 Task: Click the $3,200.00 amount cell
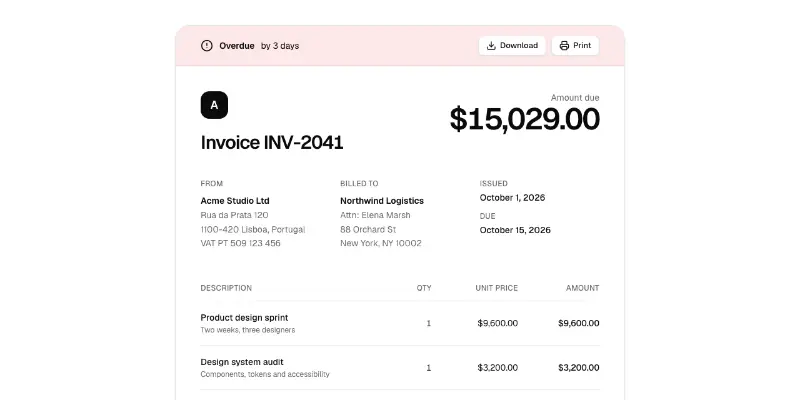pyautogui.click(x=579, y=368)
